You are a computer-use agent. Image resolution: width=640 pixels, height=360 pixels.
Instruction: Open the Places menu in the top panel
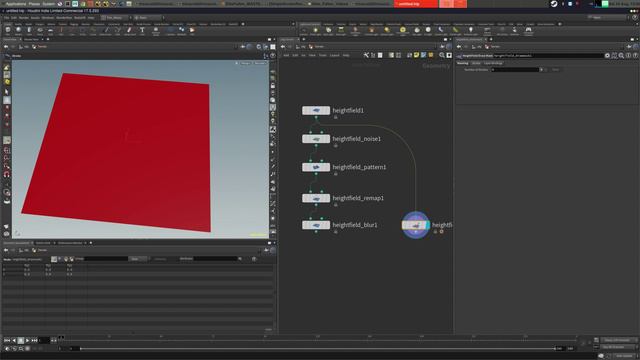34,4
